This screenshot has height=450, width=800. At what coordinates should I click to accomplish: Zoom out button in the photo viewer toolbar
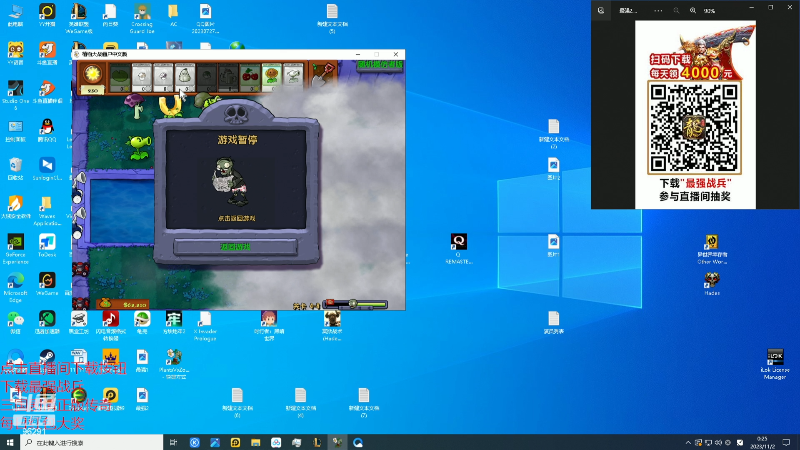(x=676, y=10)
